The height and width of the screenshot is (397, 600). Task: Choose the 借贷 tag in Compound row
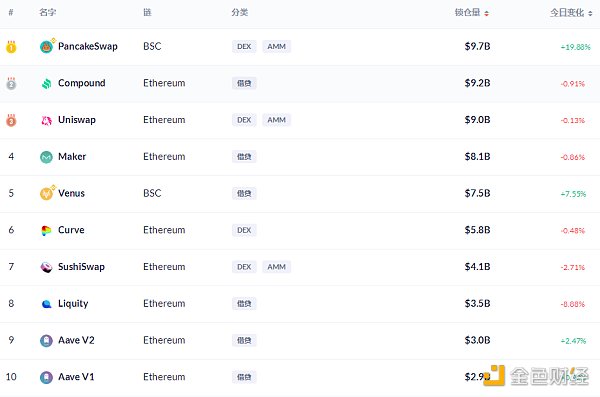click(x=244, y=83)
